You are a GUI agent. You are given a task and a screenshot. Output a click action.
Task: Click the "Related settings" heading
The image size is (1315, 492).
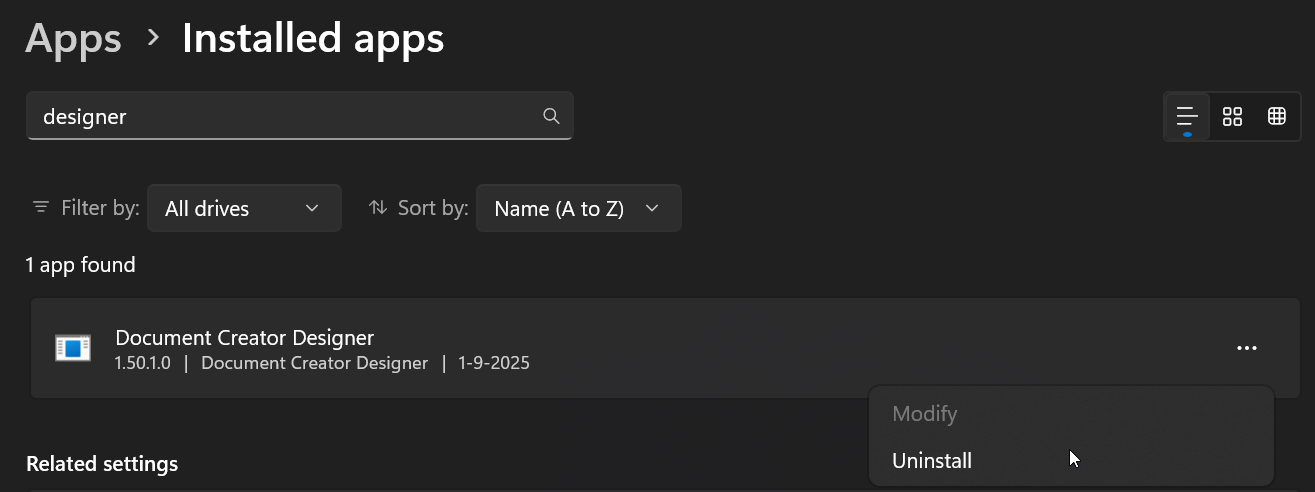102,464
